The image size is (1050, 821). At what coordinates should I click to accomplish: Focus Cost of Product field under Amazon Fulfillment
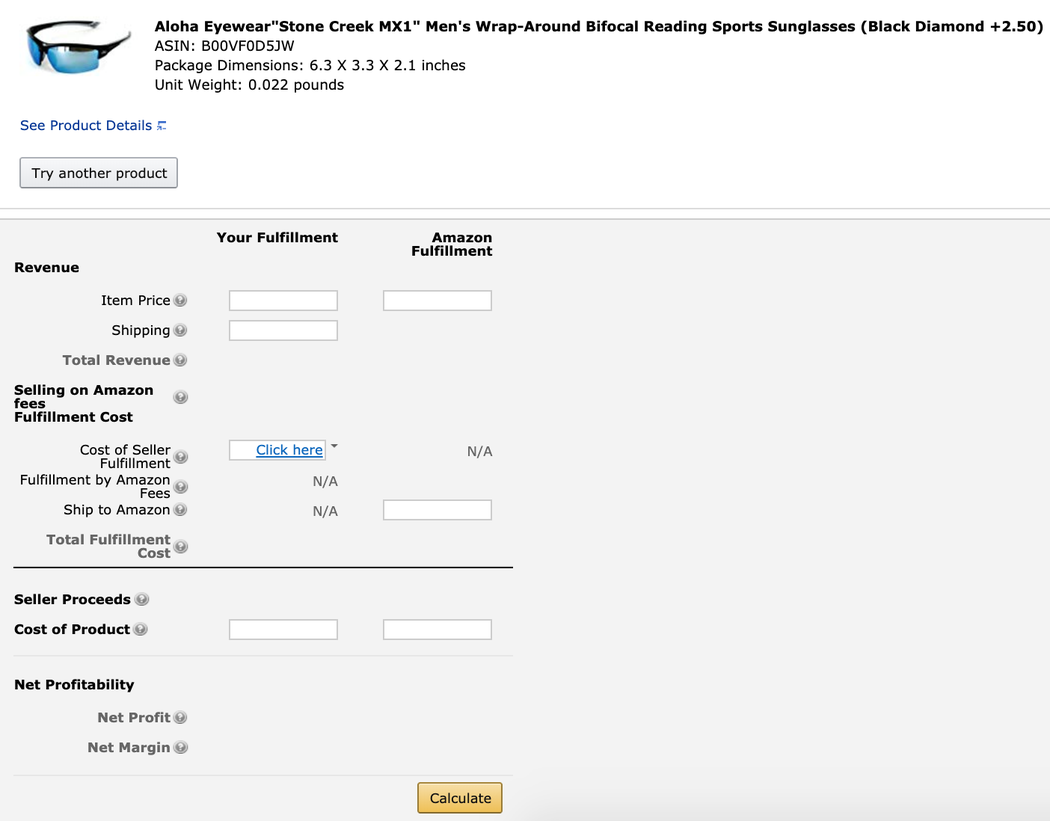(437, 629)
